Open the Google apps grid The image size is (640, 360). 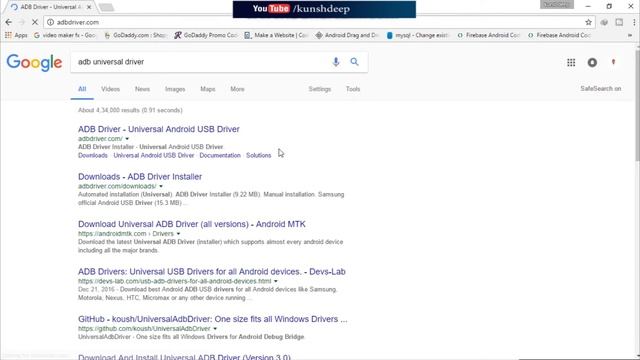click(571, 62)
